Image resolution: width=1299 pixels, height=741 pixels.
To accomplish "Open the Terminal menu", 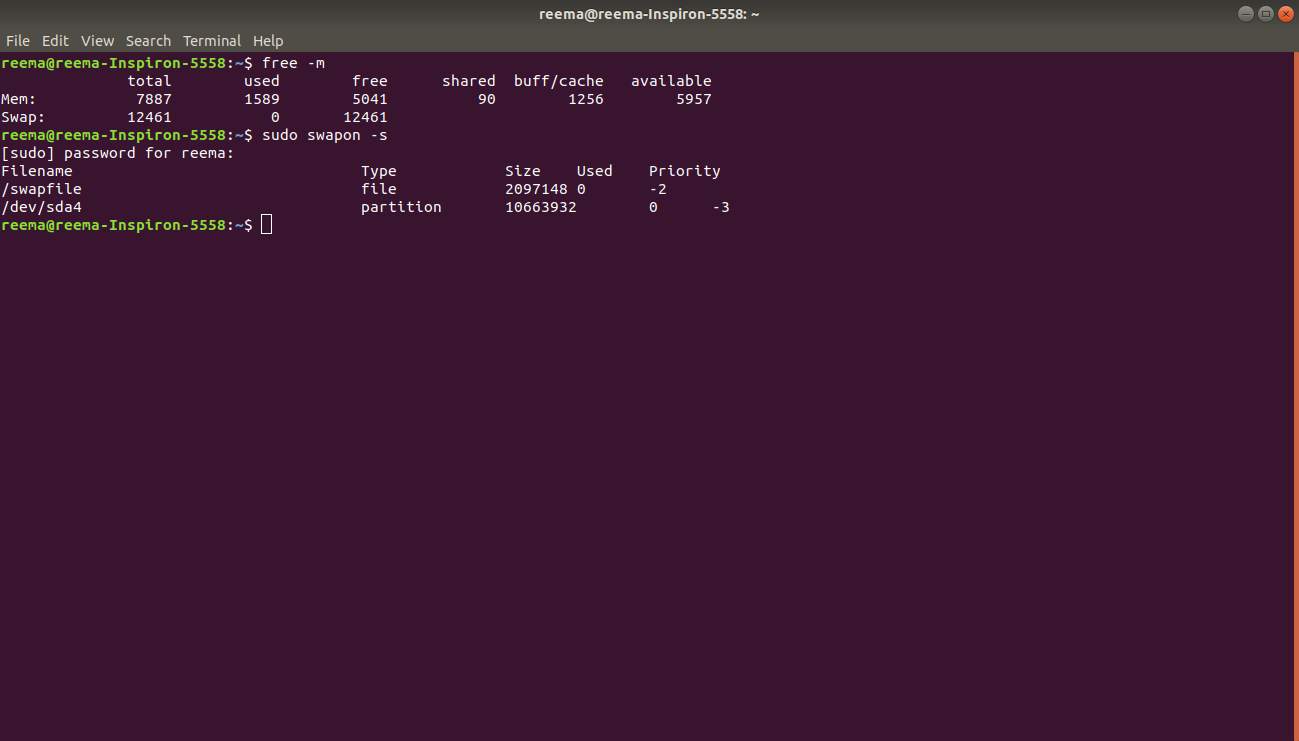I will click(x=211, y=40).
